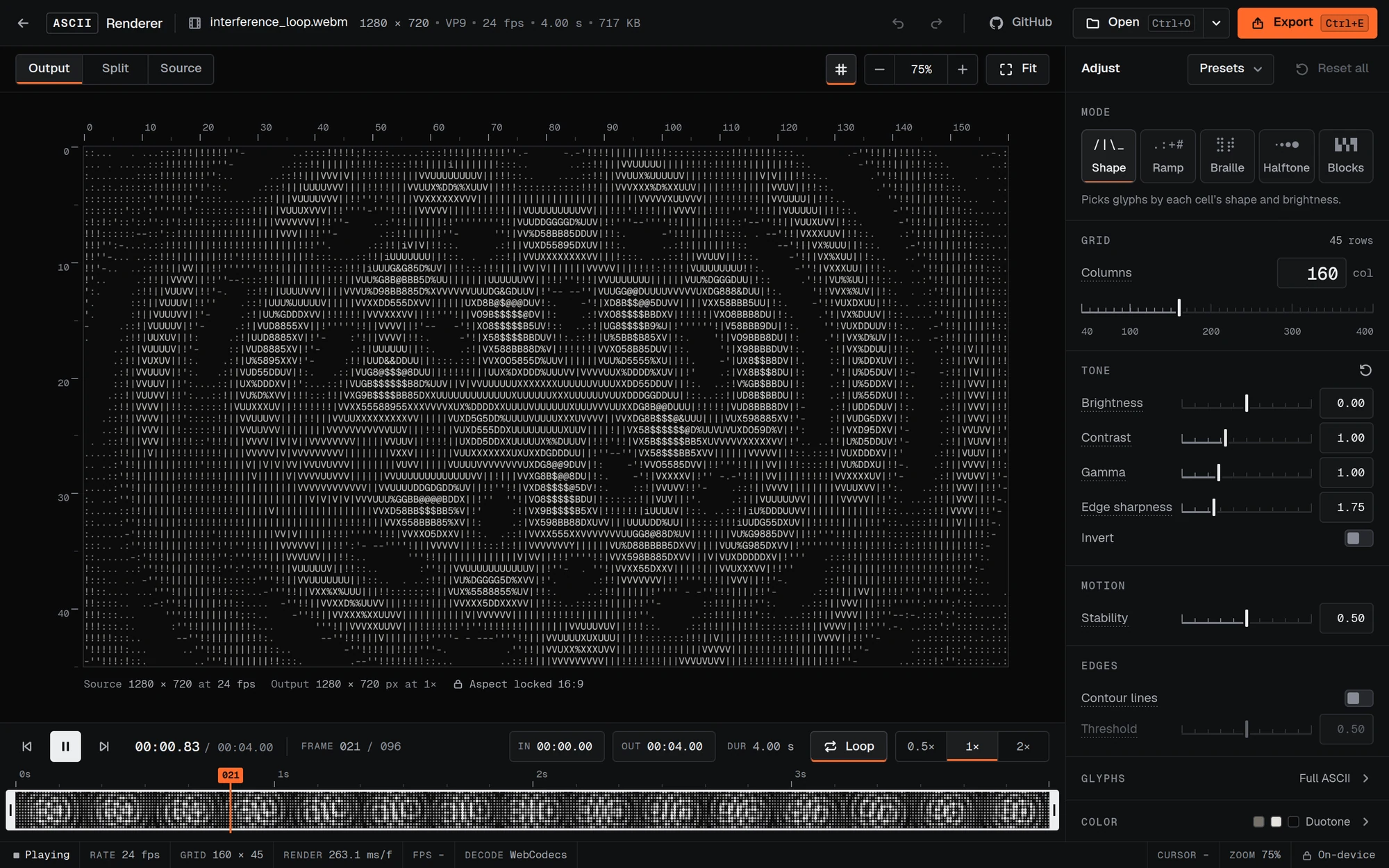Expand the Open button dropdown arrow

point(1216,23)
